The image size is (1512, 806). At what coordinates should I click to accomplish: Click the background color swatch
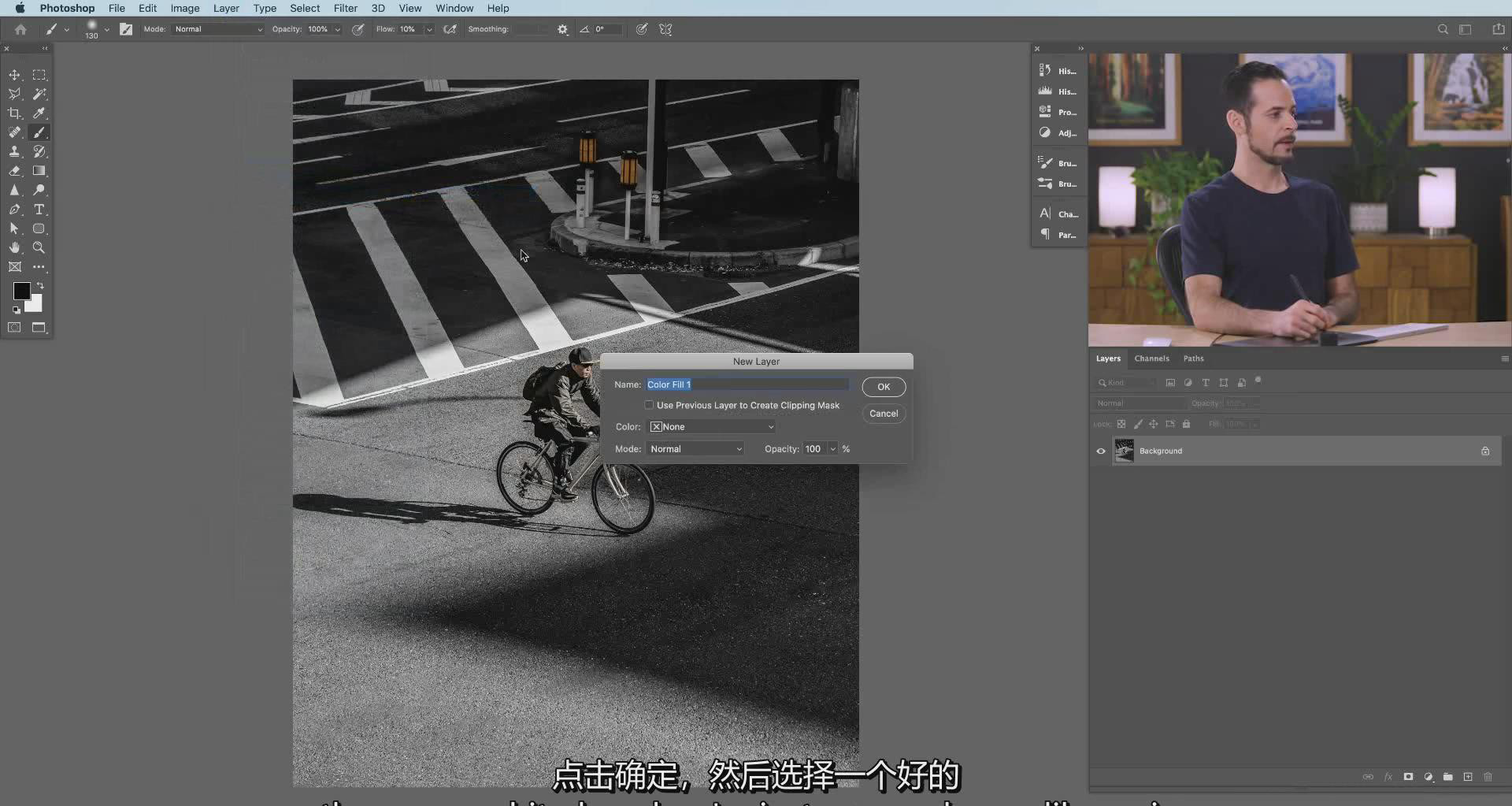(36, 306)
